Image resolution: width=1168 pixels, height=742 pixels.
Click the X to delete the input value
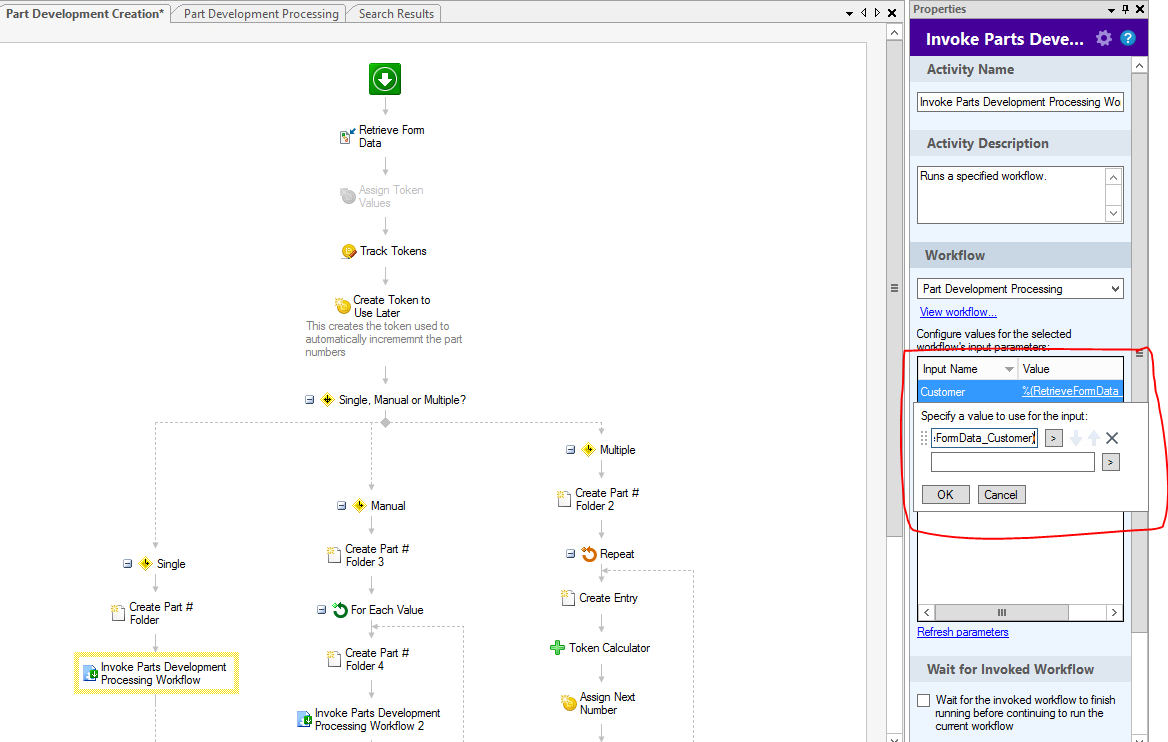click(x=1111, y=438)
